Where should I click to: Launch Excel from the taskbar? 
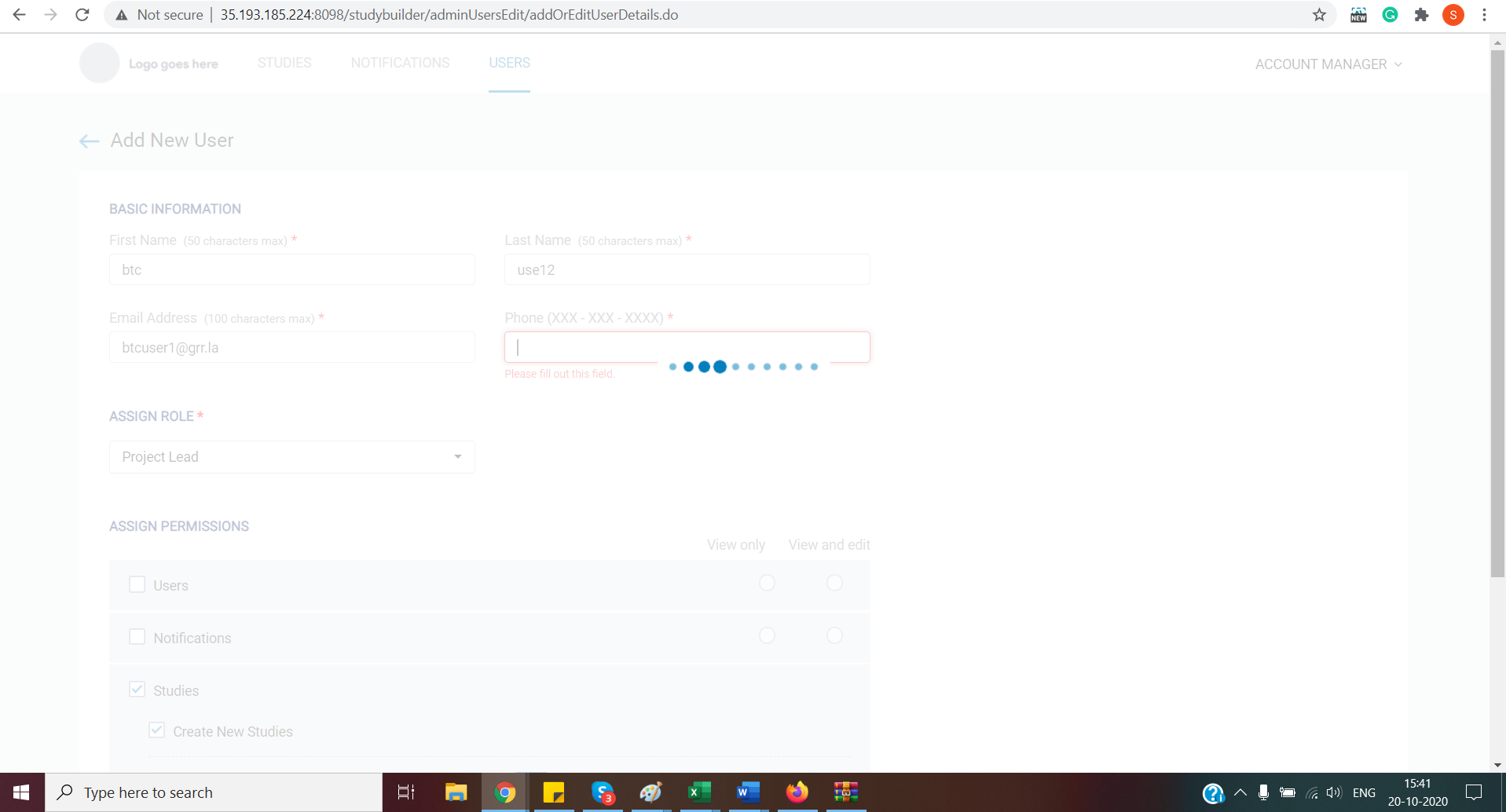[x=700, y=792]
